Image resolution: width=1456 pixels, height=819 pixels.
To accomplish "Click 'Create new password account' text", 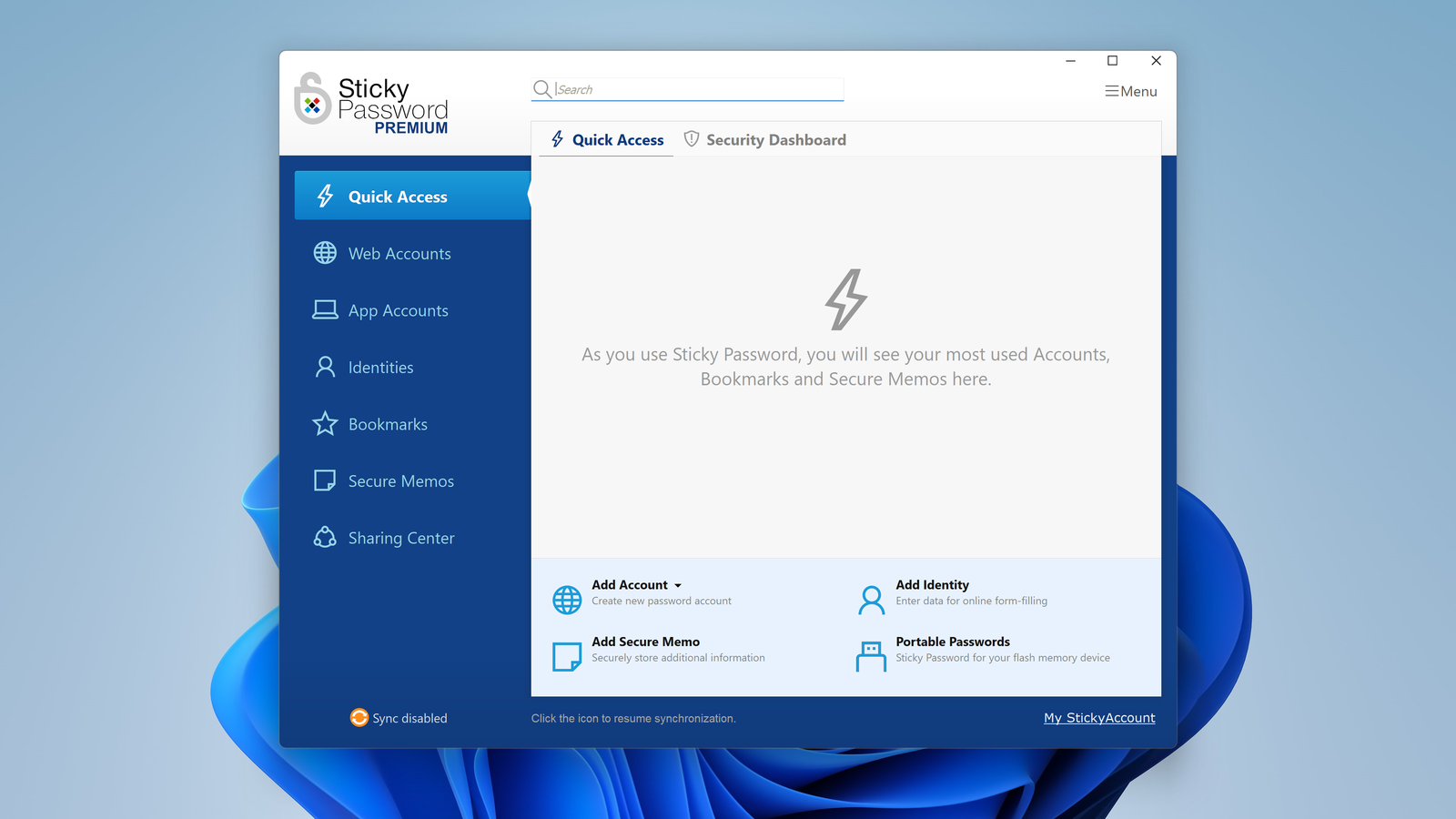I will click(x=662, y=602).
